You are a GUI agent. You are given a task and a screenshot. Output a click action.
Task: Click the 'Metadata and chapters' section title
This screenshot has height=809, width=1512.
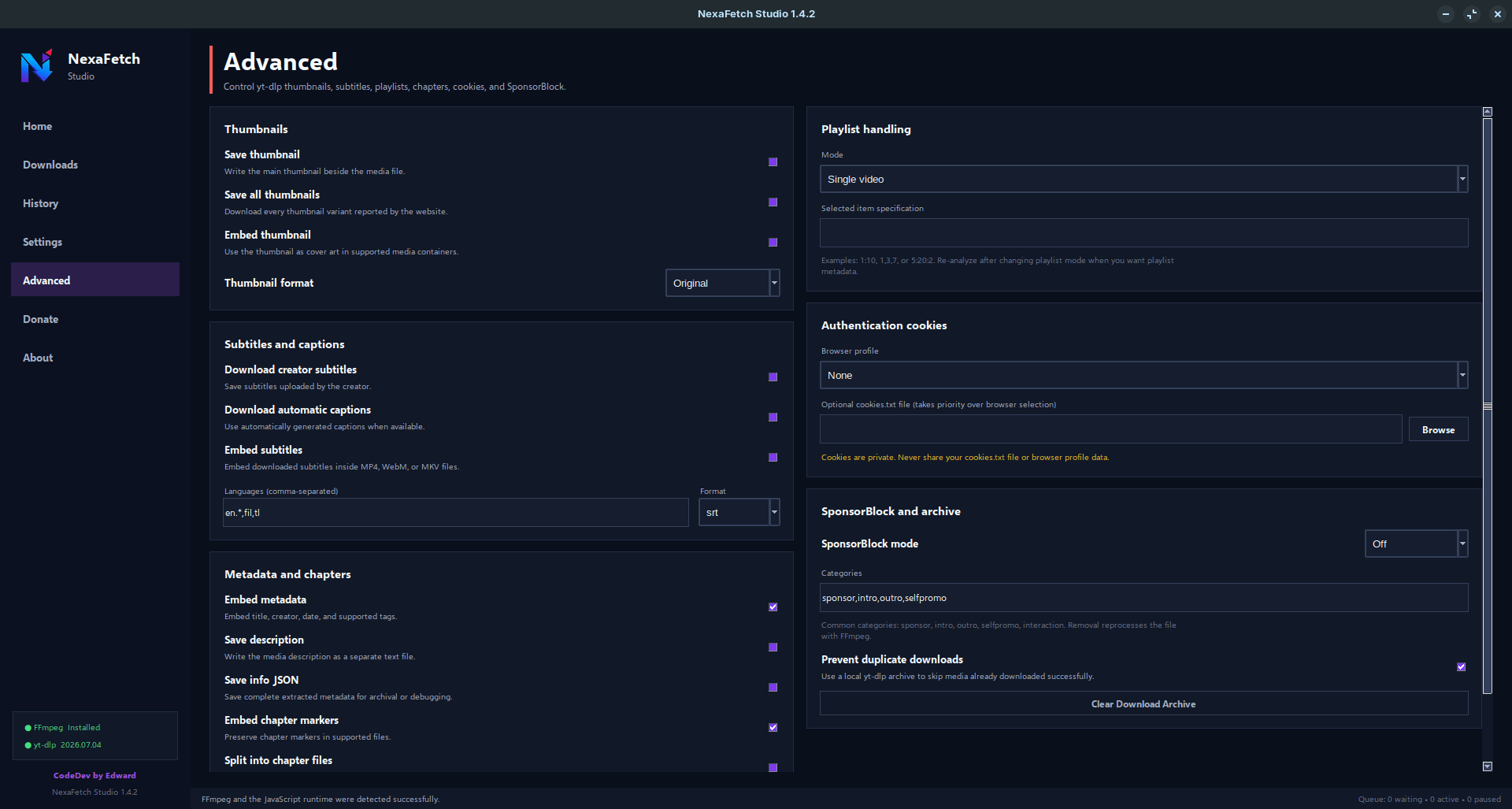[x=287, y=574]
